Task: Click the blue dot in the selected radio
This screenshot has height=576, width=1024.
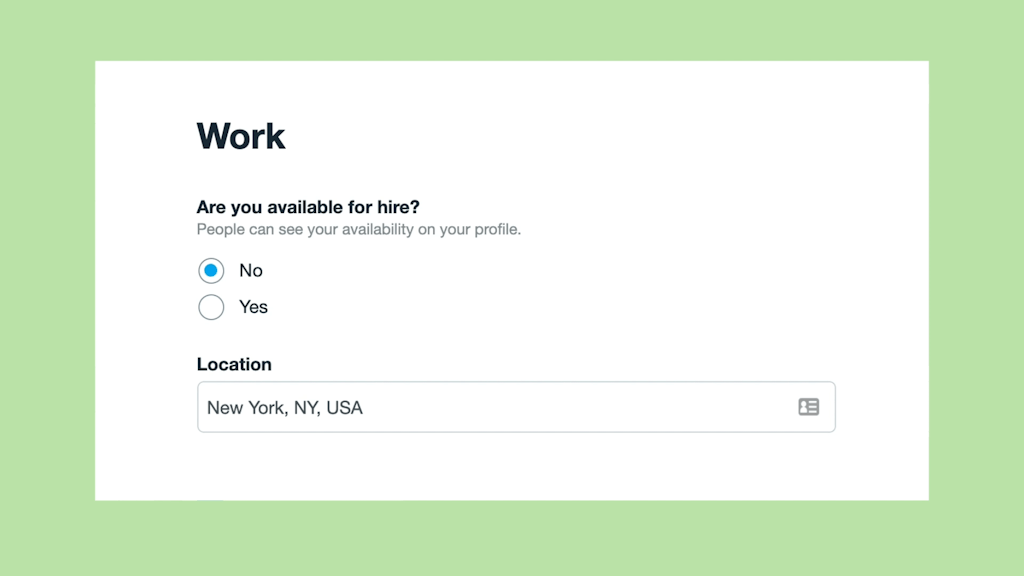Action: click(x=211, y=271)
